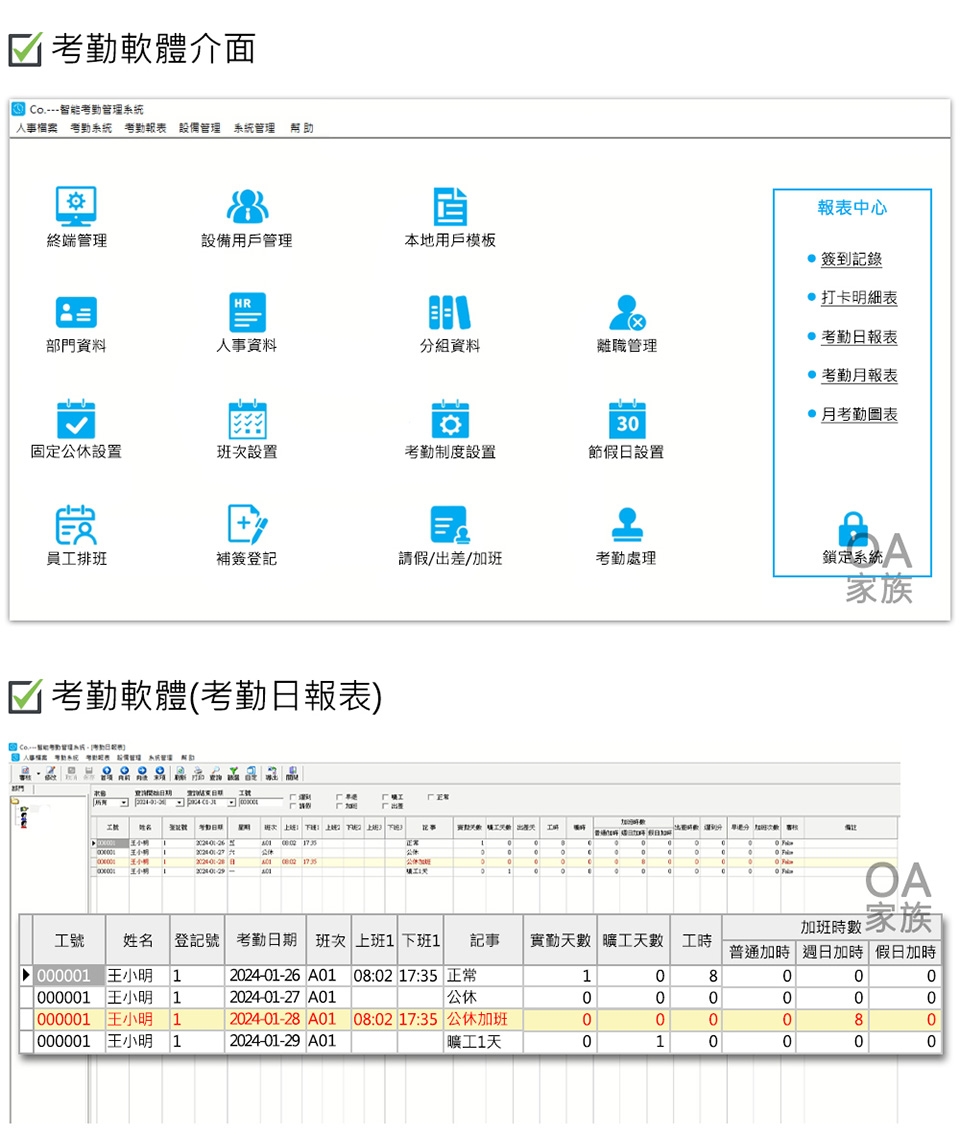Open 請假/出差/加班 leave request icon

click(x=449, y=525)
